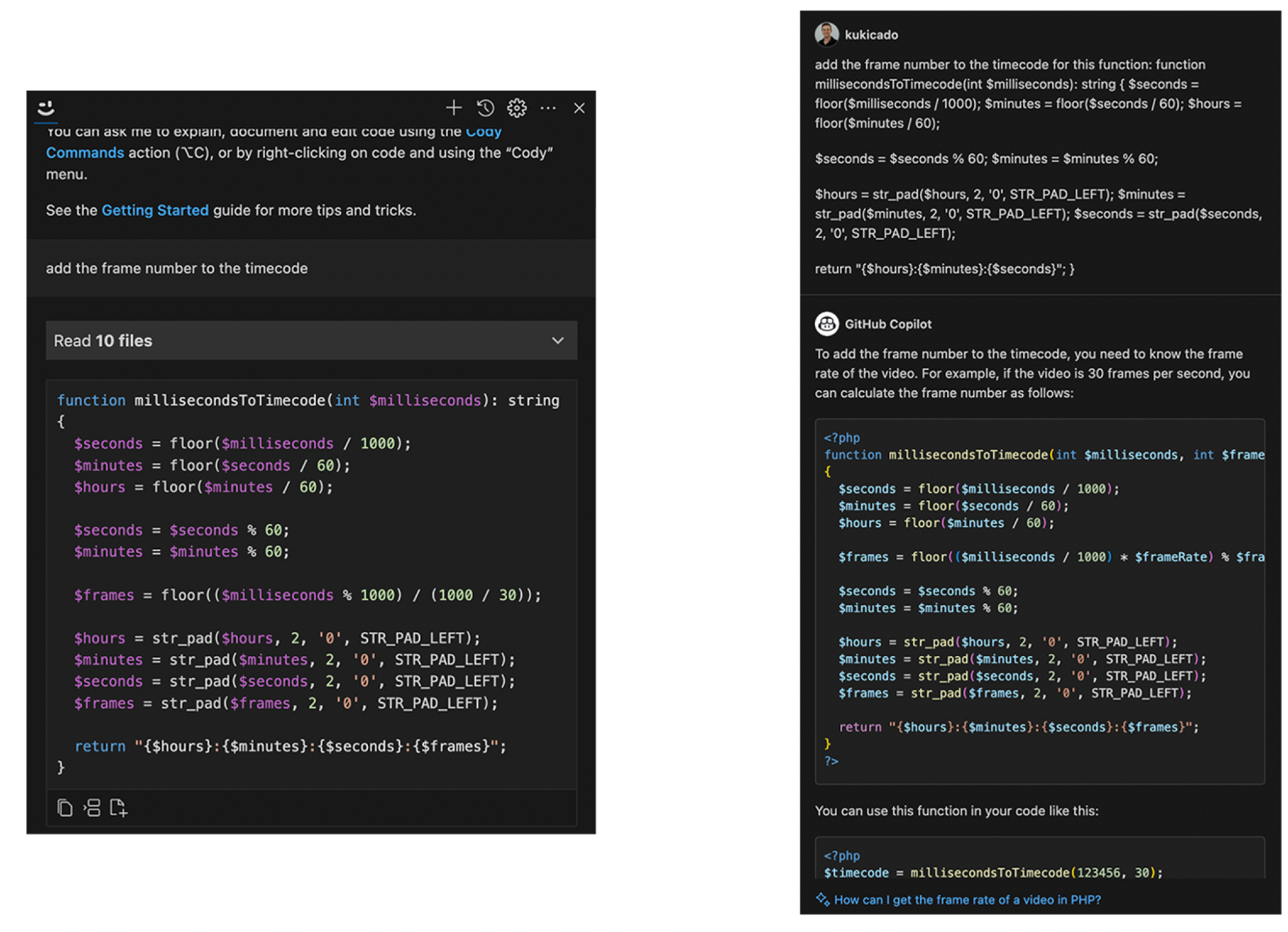Screen dimensions: 1288x932
Task: Expand the Read 10 files section
Action: [311, 340]
